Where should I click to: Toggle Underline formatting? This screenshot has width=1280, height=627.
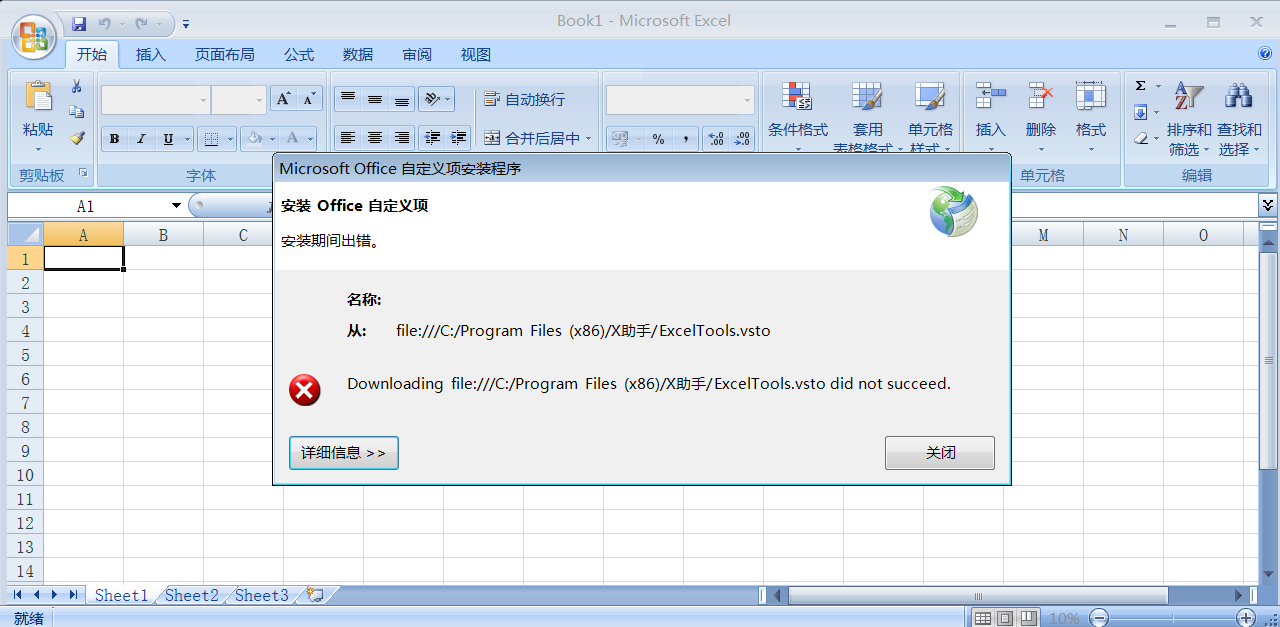[x=167, y=139]
